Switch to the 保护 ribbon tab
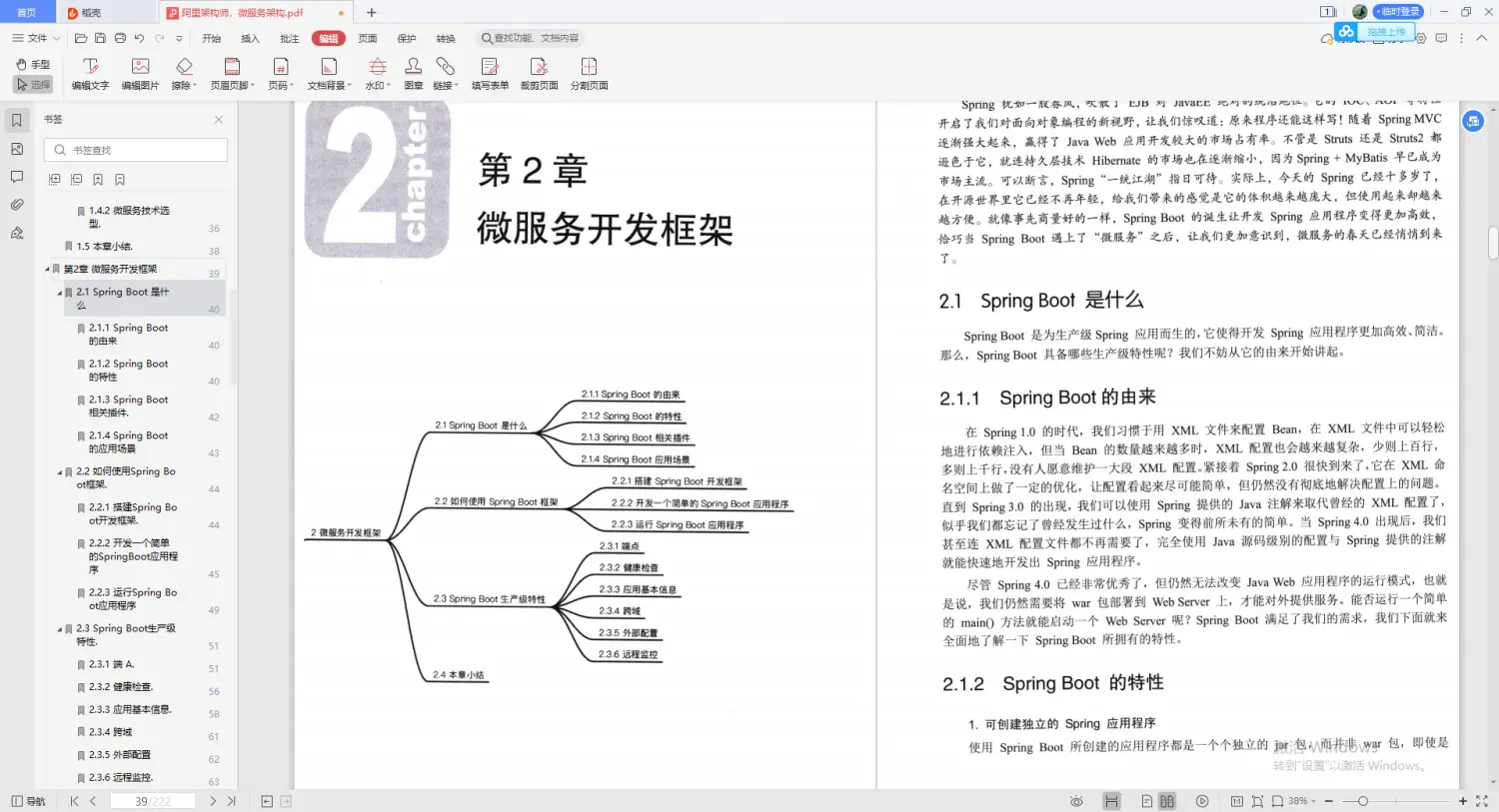 407,39
